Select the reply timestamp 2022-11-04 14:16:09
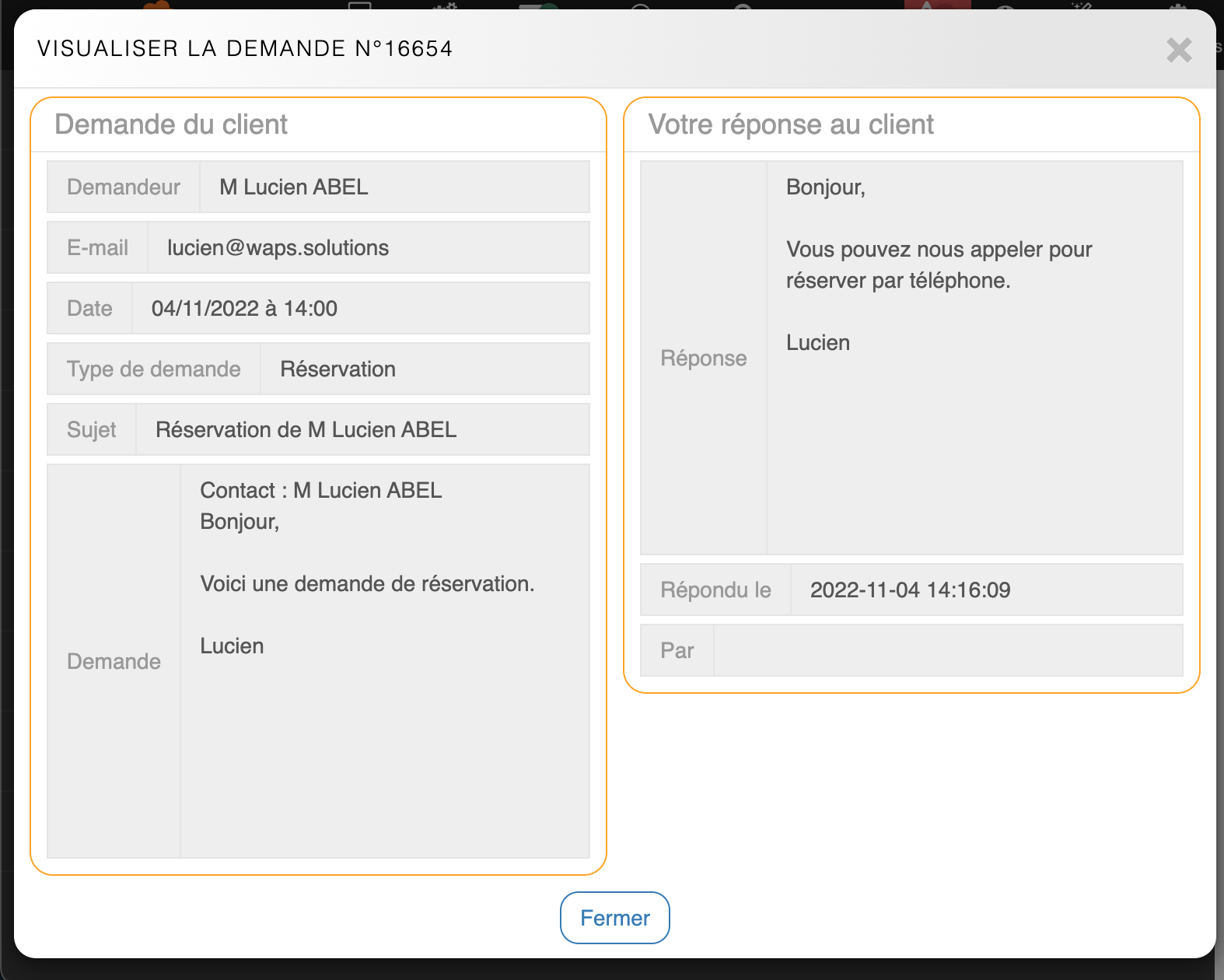Image resolution: width=1224 pixels, height=980 pixels. [986, 590]
